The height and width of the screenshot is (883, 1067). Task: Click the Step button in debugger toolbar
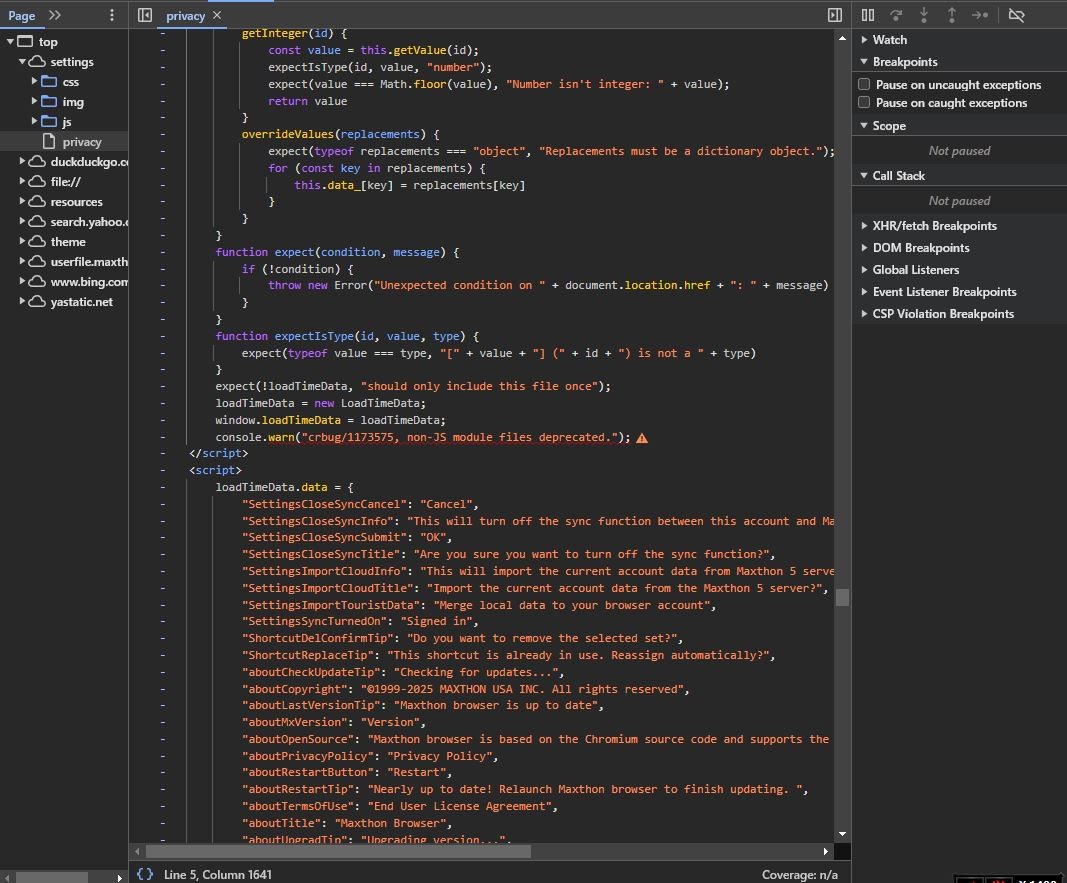pos(980,15)
